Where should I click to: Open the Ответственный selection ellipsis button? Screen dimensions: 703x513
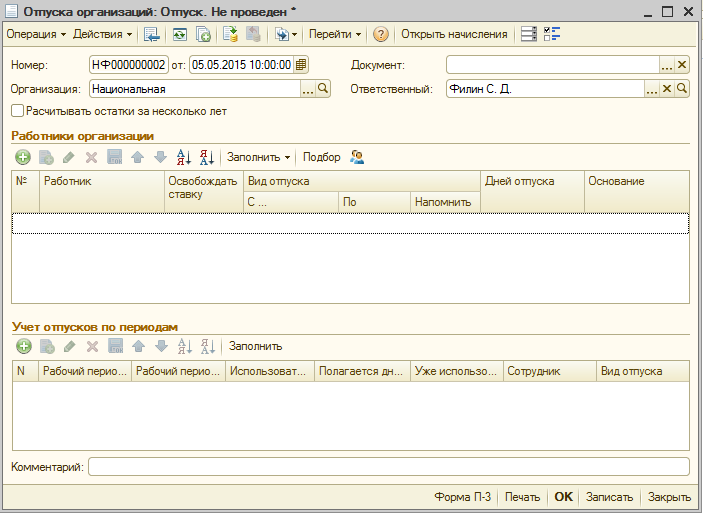tap(651, 89)
